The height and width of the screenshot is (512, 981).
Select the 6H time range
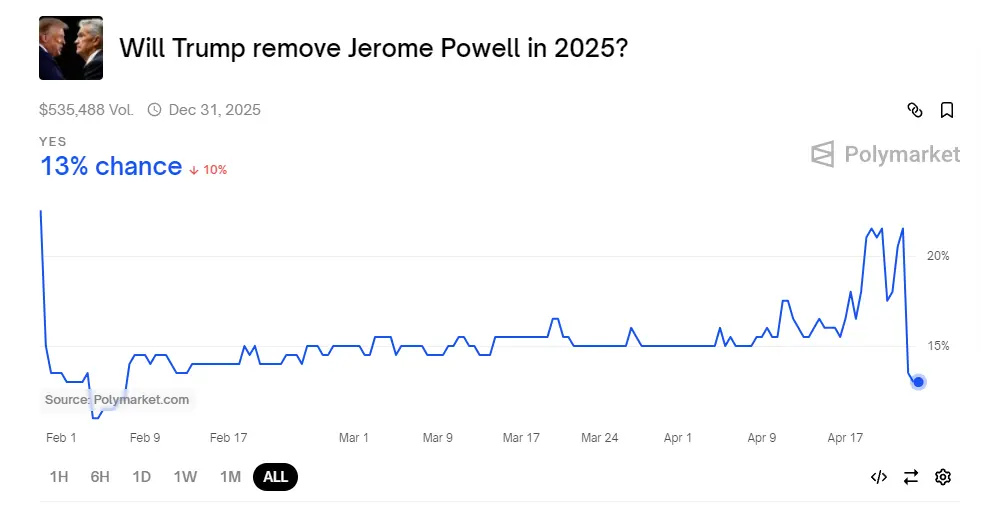(x=100, y=477)
